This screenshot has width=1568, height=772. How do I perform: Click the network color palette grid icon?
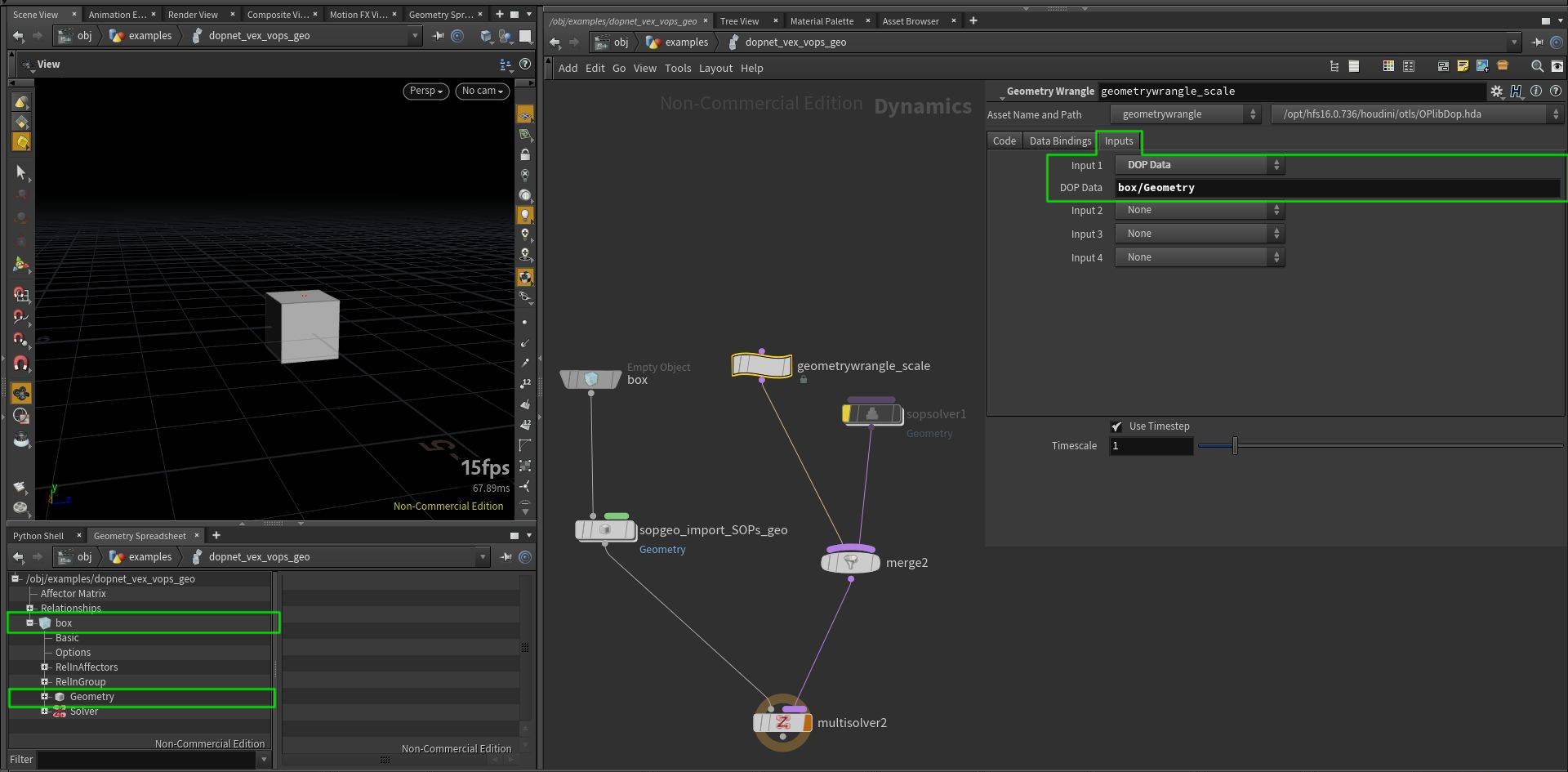click(1388, 66)
